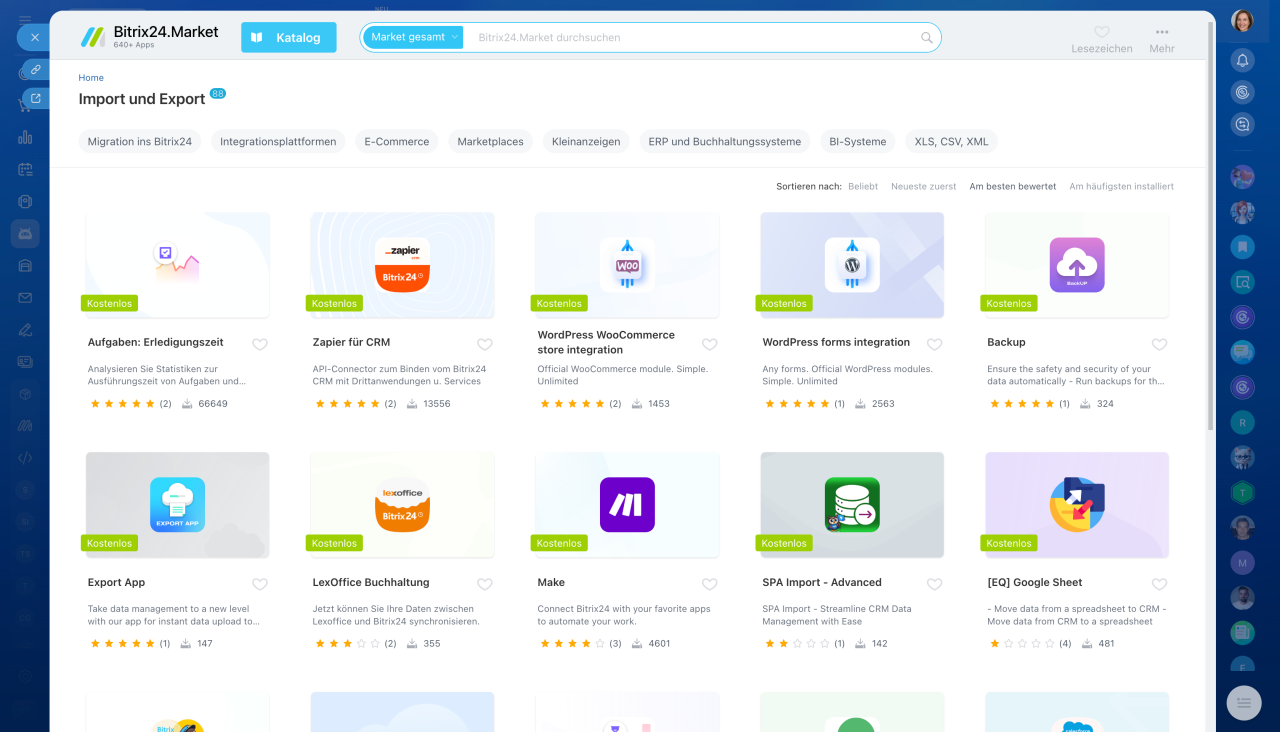
Task: Sort apps by Beliebt
Action: [863, 186]
